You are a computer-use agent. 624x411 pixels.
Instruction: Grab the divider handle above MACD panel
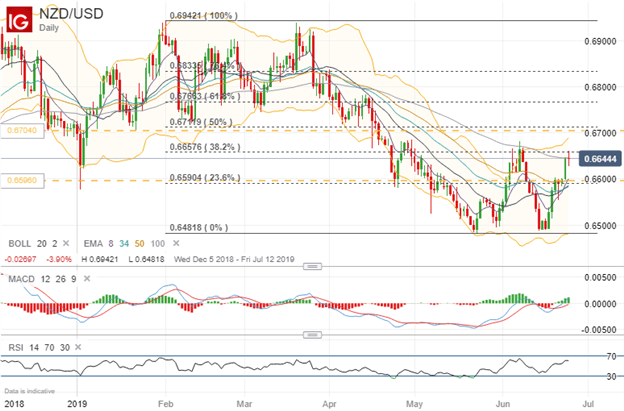(312, 266)
